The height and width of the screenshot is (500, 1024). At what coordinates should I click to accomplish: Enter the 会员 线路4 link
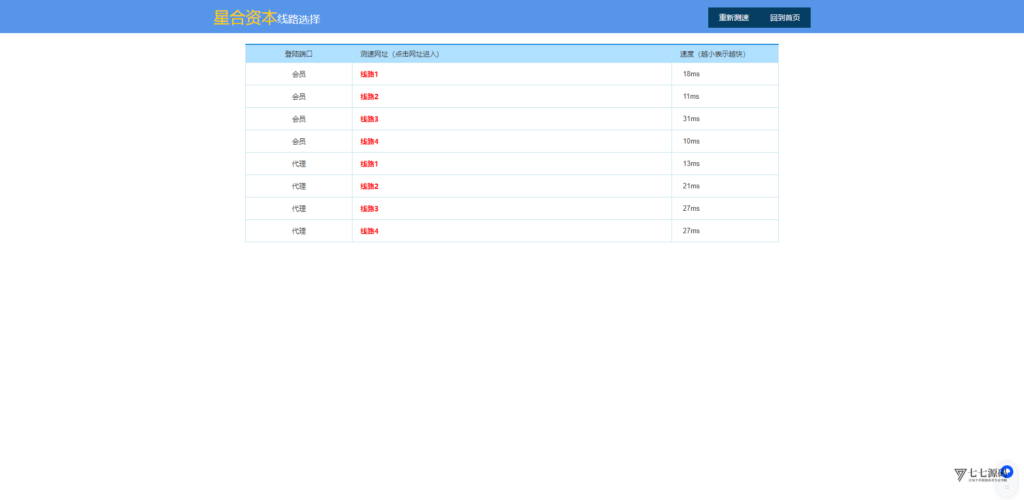pyautogui.click(x=369, y=142)
